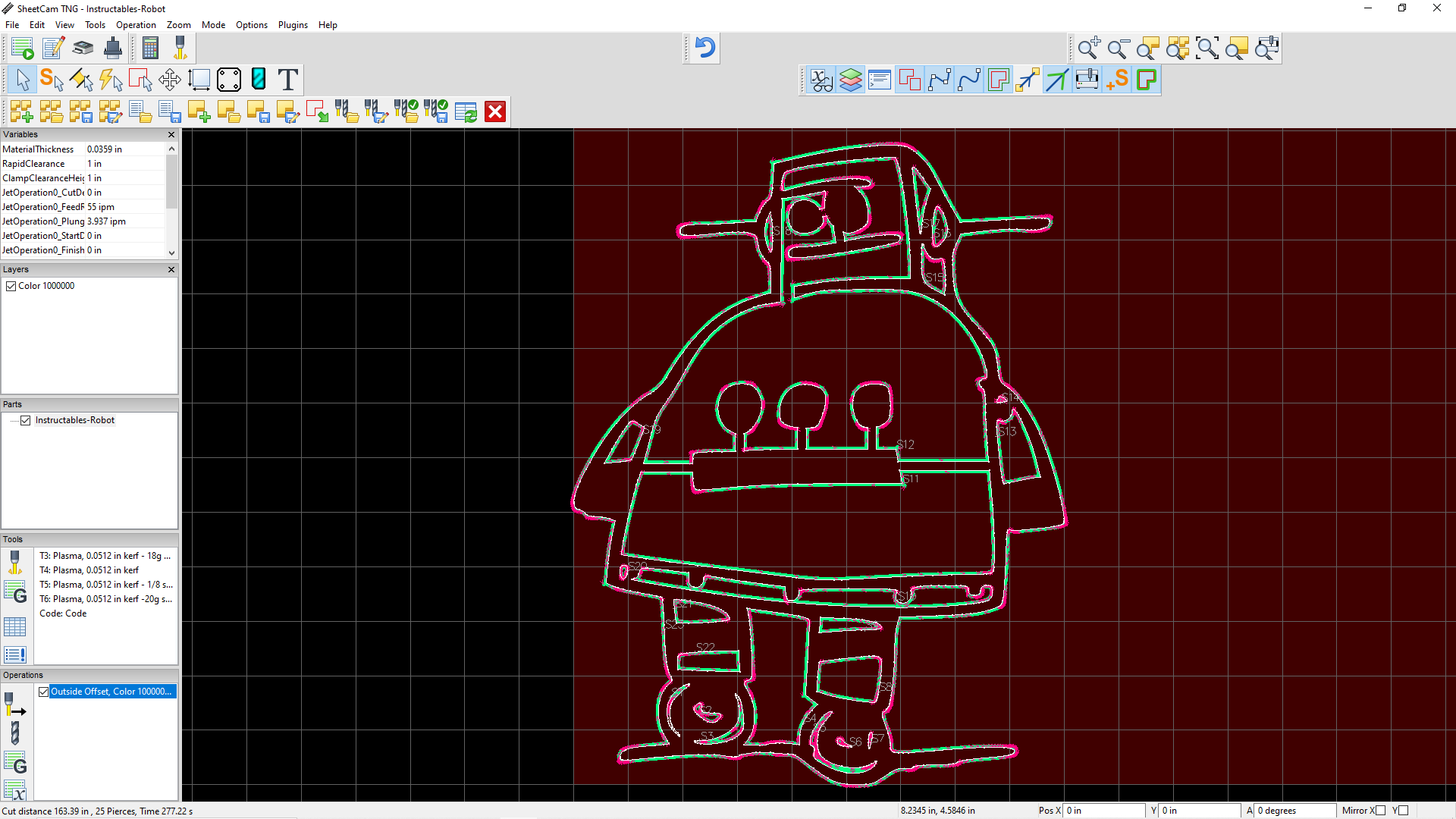
Task: Uncheck the Instructables-Robot part checkbox
Action: [x=26, y=420]
